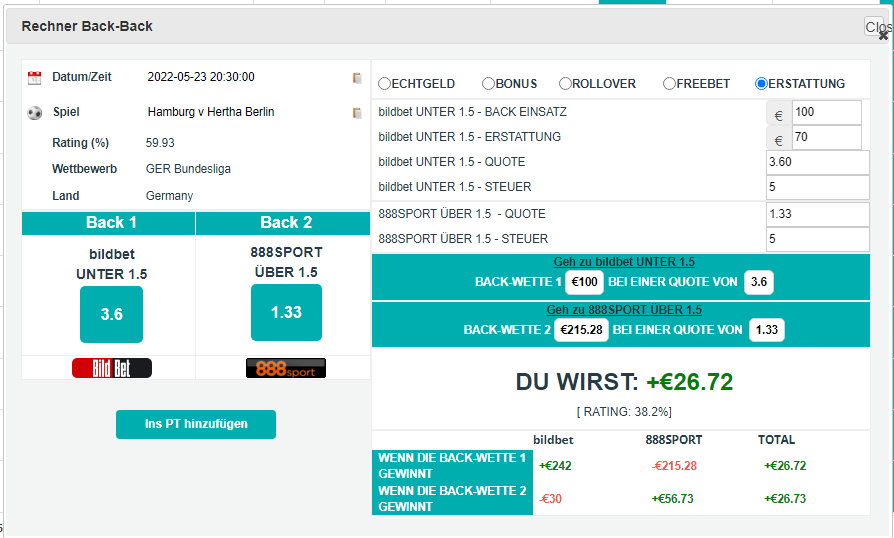Click the €215.28 back-wette 2 stake box
Viewport: 894px width, 538px height.
tap(581, 330)
